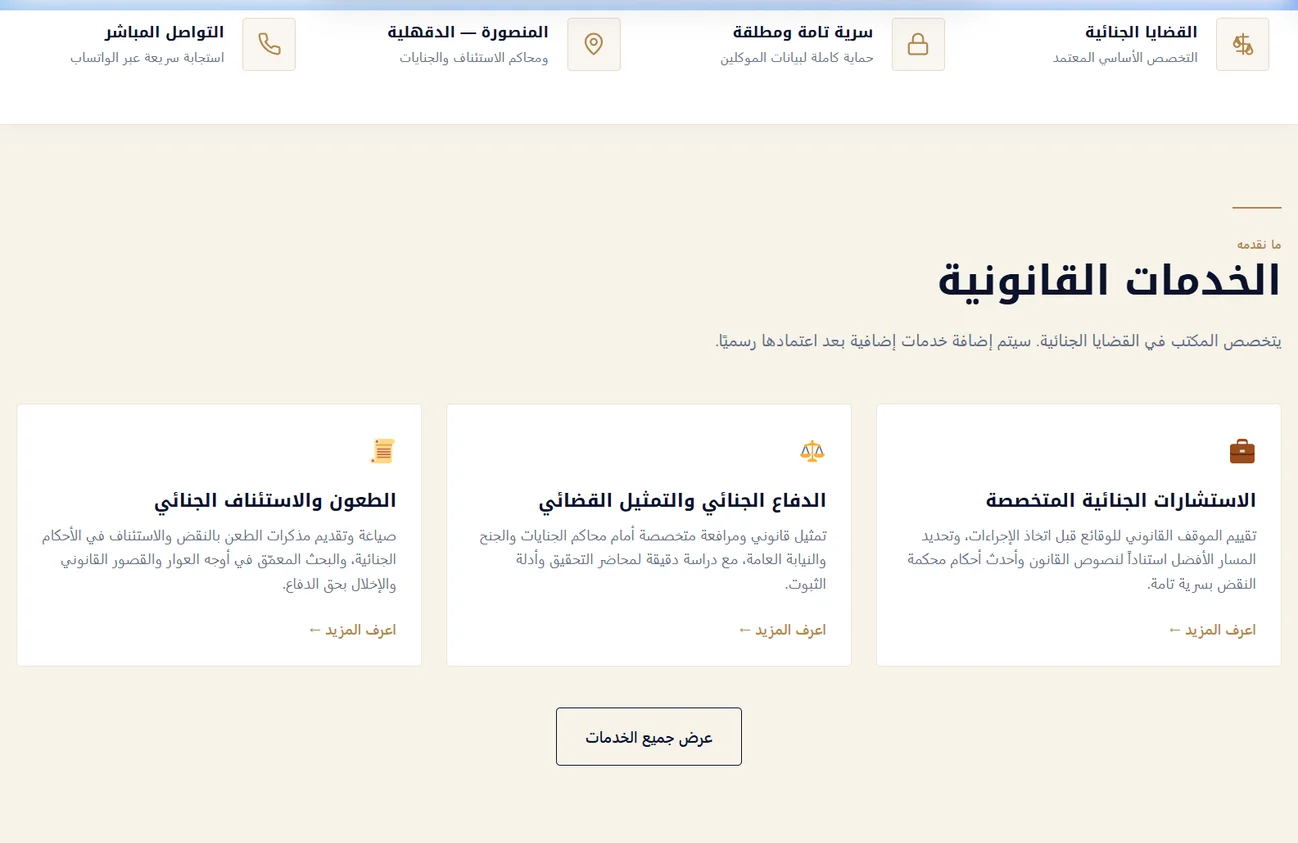Click the سرية تامة ومطلقة heading

click(803, 32)
